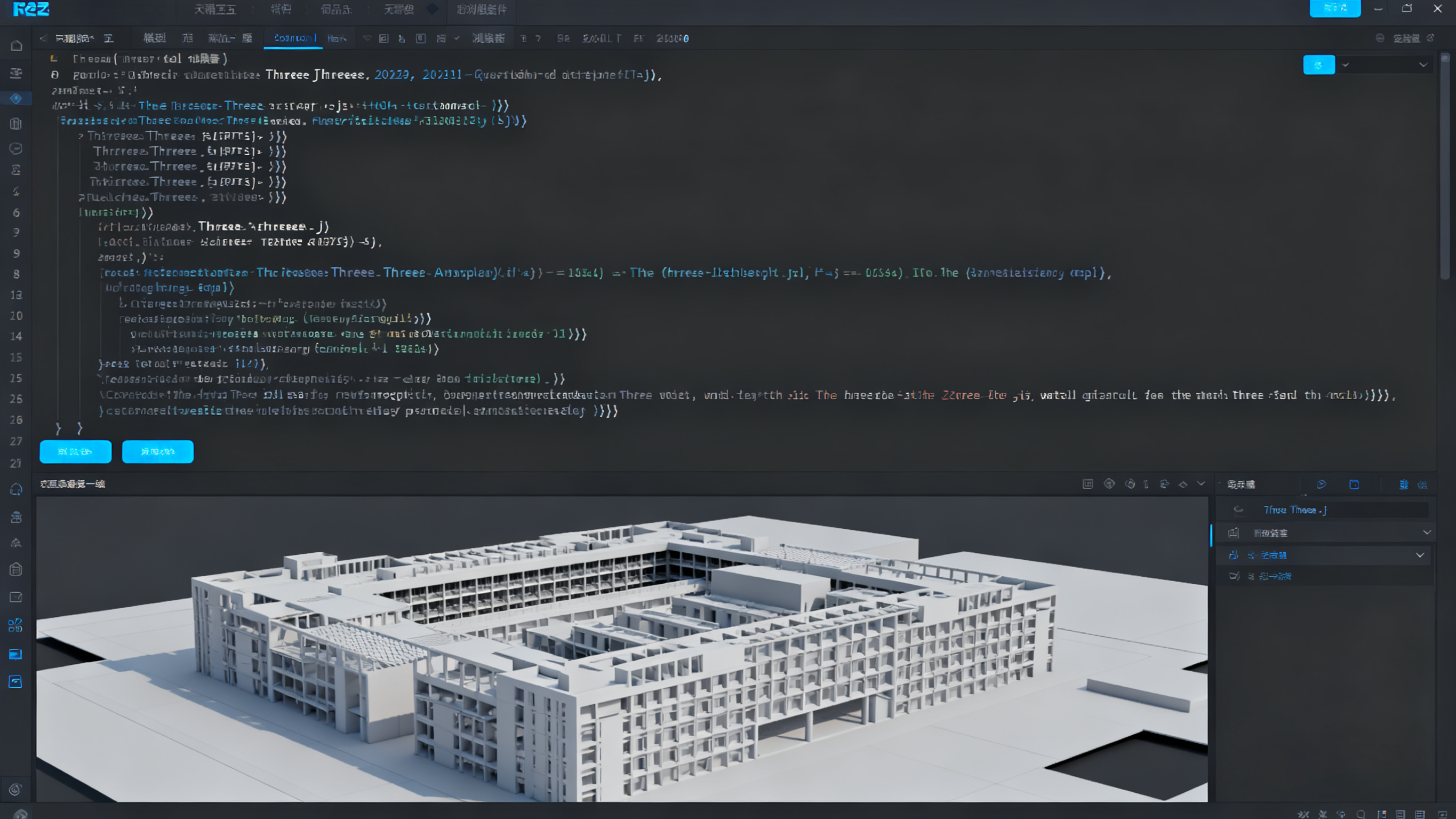The width and height of the screenshot is (1456, 819).
Task: Expand the viewport toolbar chevron dropdown
Action: [x=1201, y=483]
